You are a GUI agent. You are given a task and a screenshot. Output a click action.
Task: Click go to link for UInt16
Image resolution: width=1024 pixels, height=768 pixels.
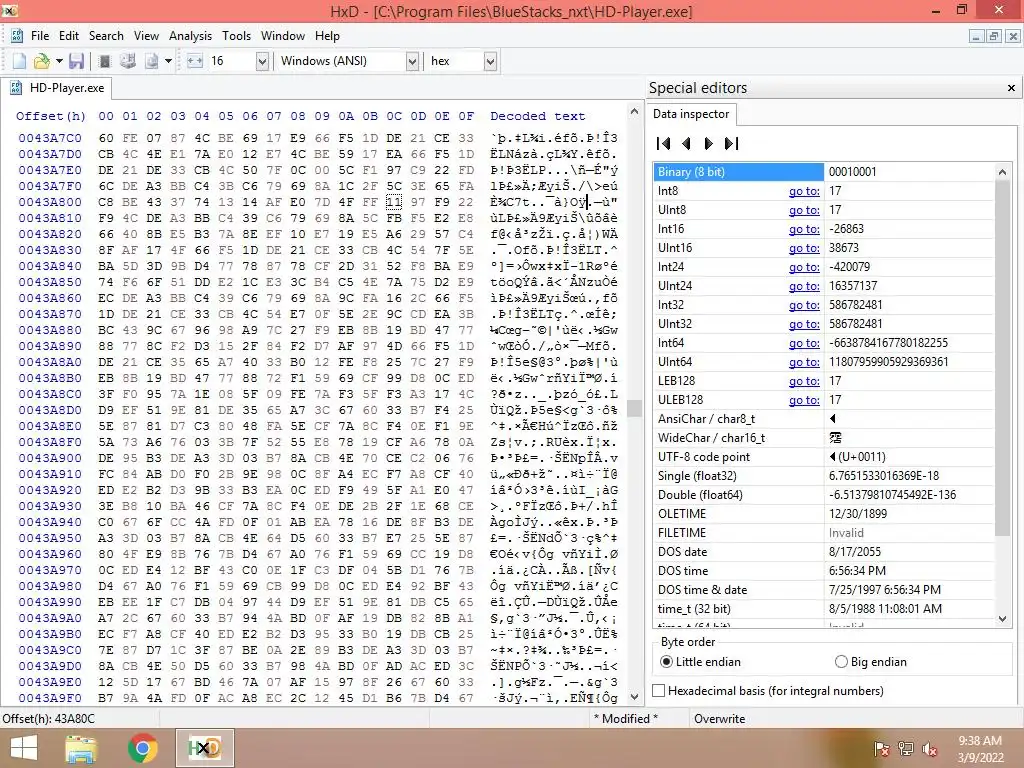tap(804, 248)
